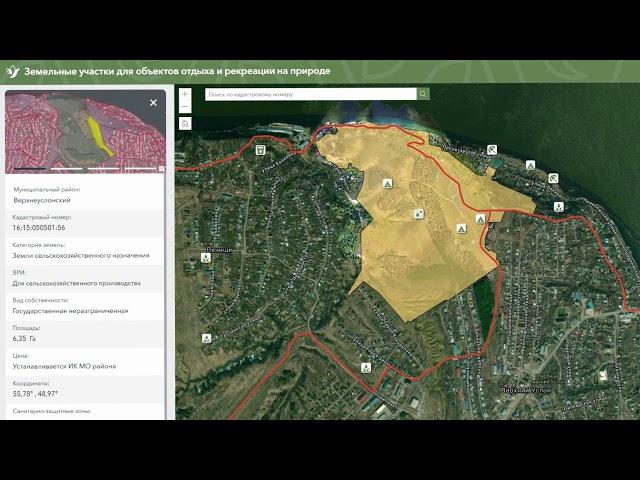Screen dimensions: 640x480
Task: Click the search magnifier button
Action: pos(423,94)
